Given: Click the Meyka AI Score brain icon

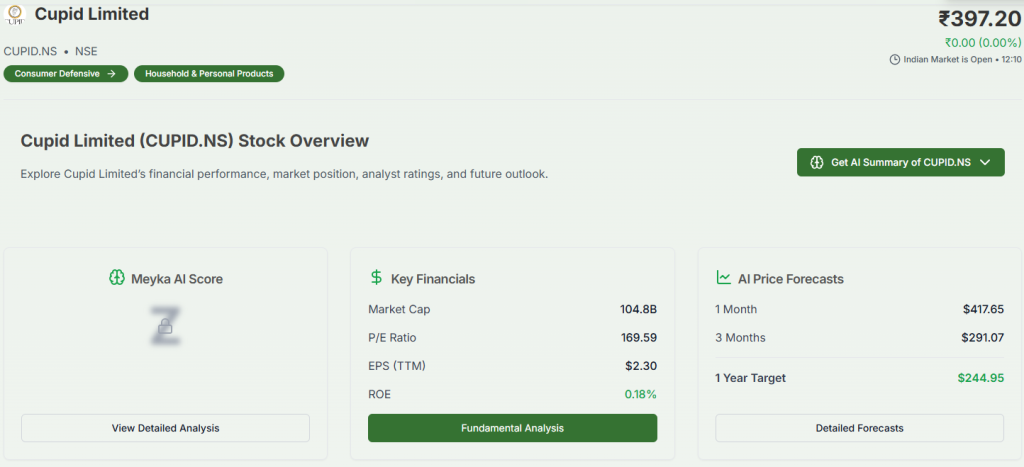Looking at the screenshot, I should coord(116,278).
